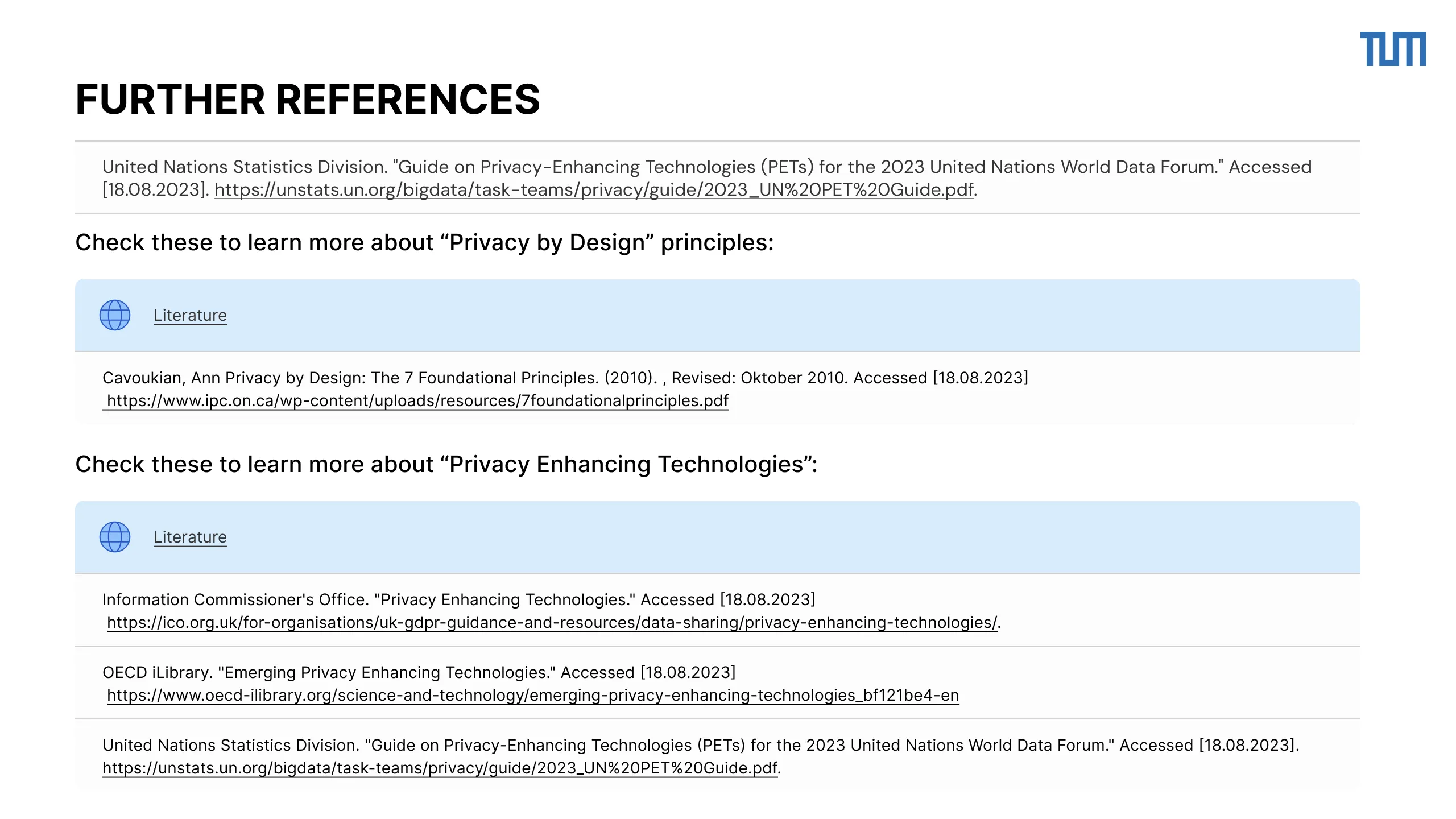Screen dimensions: 1456x819
Task: Click the "Privacy Enhancing Technologies" section heading
Action: point(446,464)
